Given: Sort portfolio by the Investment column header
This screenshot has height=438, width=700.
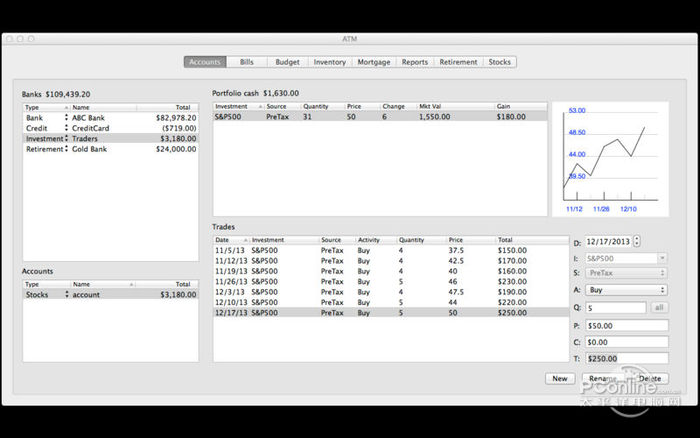Looking at the screenshot, I should [238, 106].
